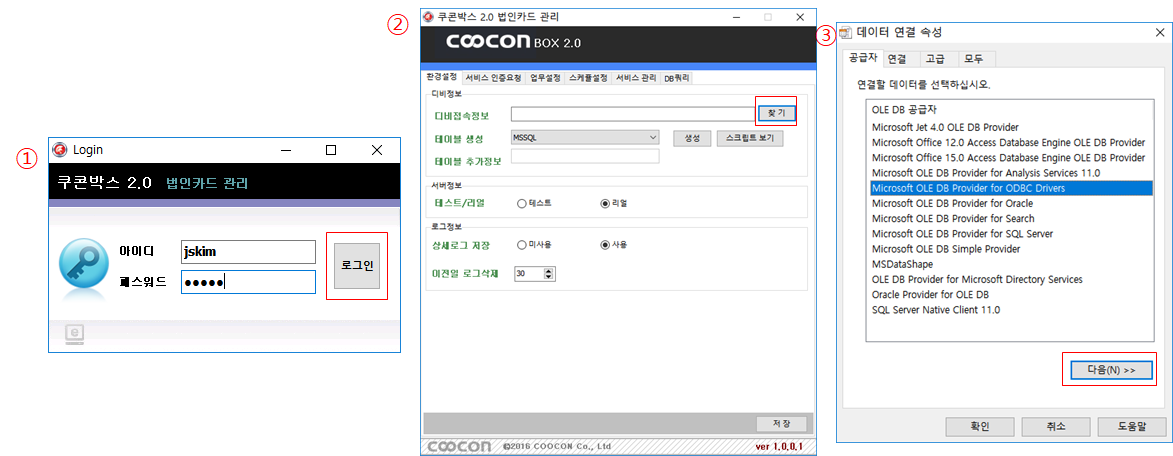This screenshot has height=456, width=1173.
Task: Click the 취소 button in data link dialog
Action: (x=1056, y=427)
